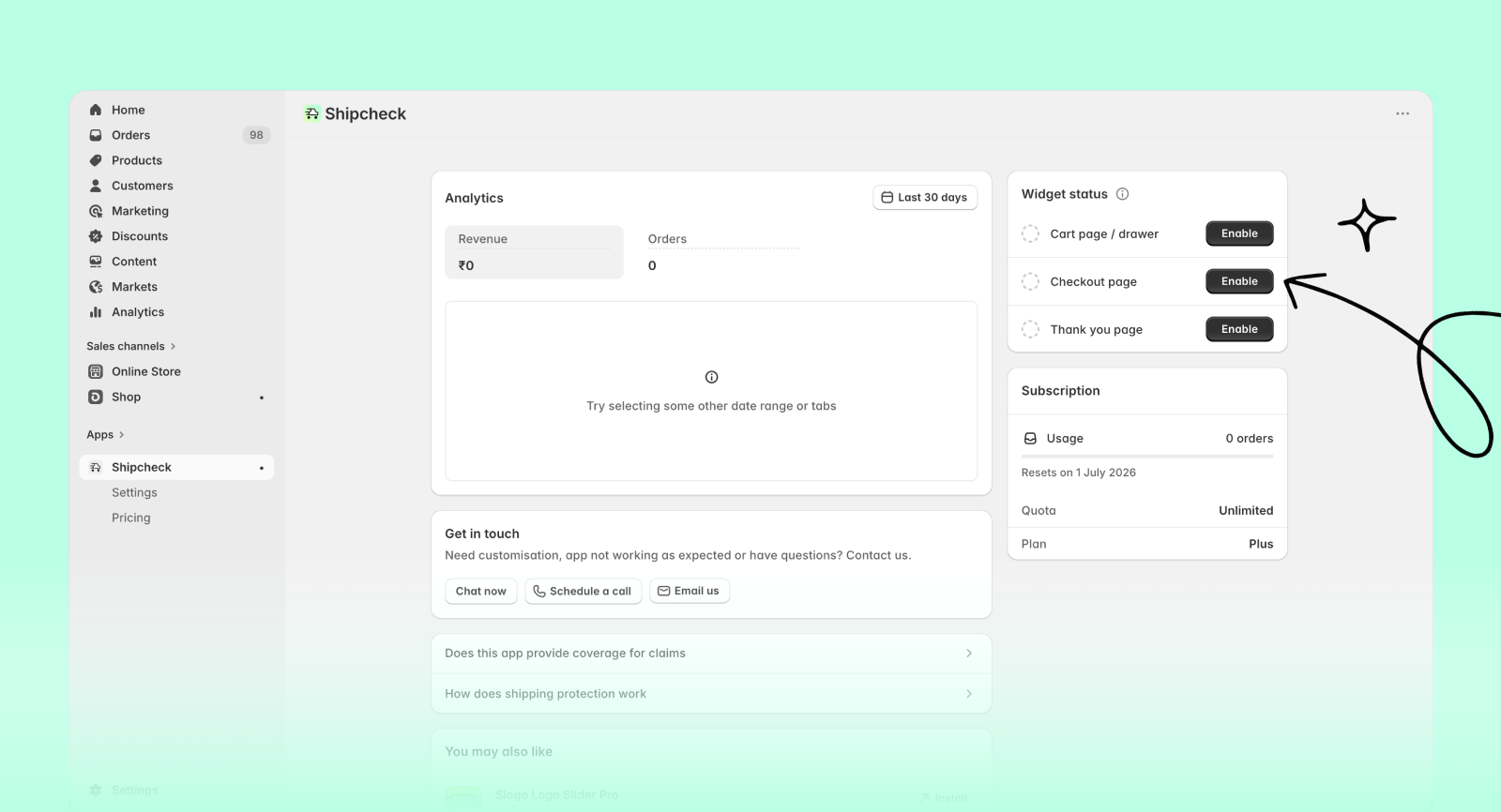Click the Thank you page status circle
The image size is (1501, 812).
1030,329
